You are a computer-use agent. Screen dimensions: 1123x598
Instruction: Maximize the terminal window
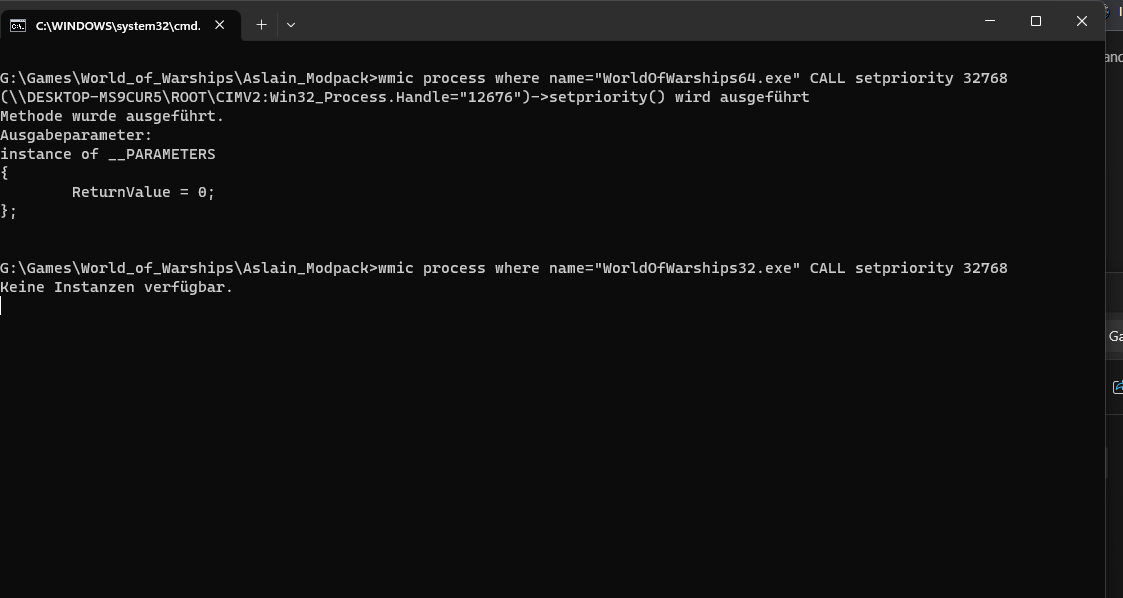pos(1036,21)
